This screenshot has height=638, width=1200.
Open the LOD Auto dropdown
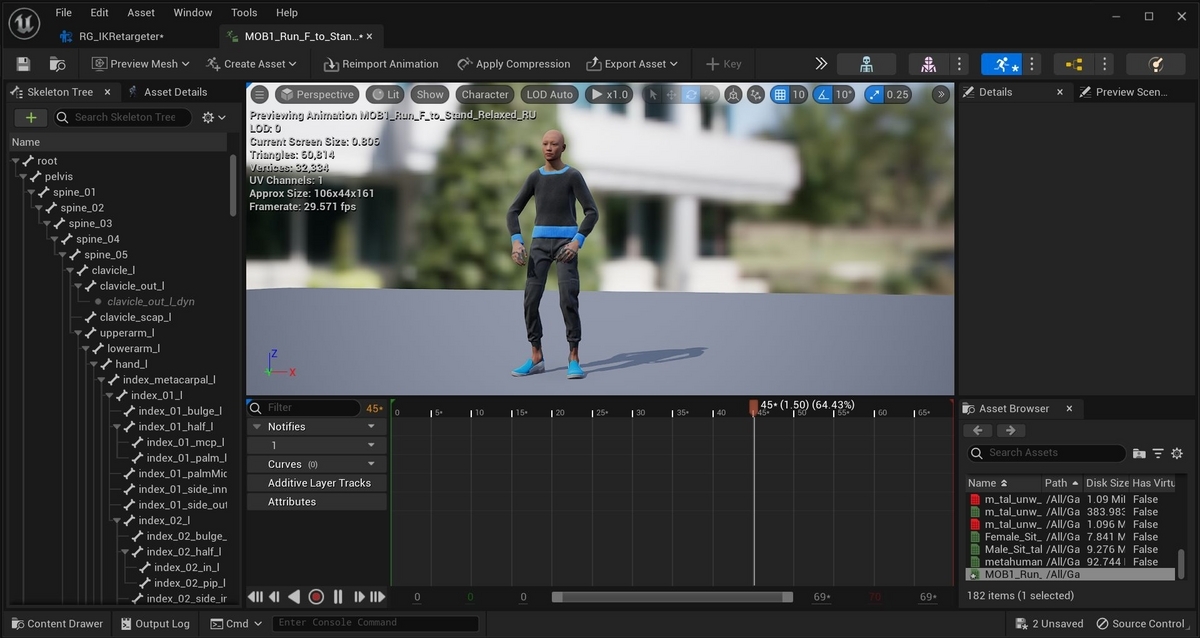pos(550,95)
